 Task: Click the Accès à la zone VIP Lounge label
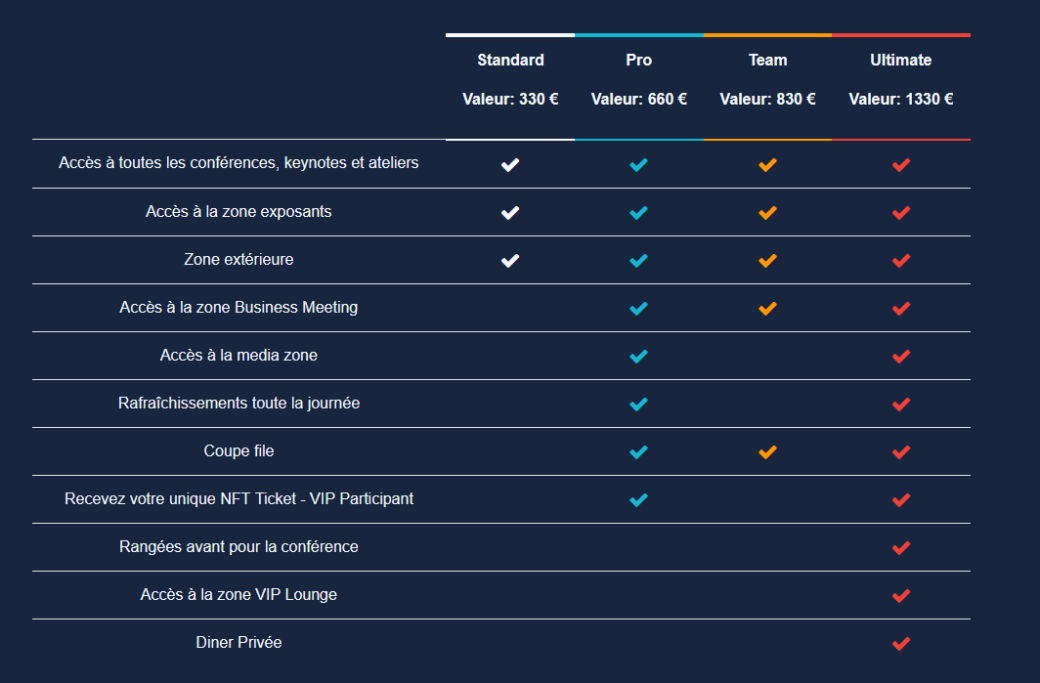click(239, 595)
